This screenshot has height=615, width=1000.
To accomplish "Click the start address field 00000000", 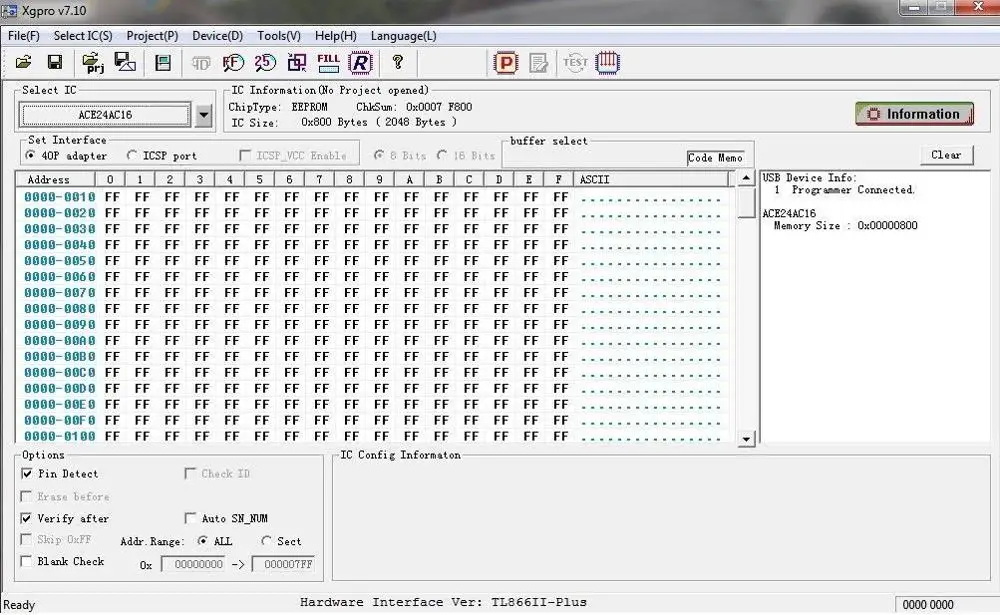I will click(193, 564).
